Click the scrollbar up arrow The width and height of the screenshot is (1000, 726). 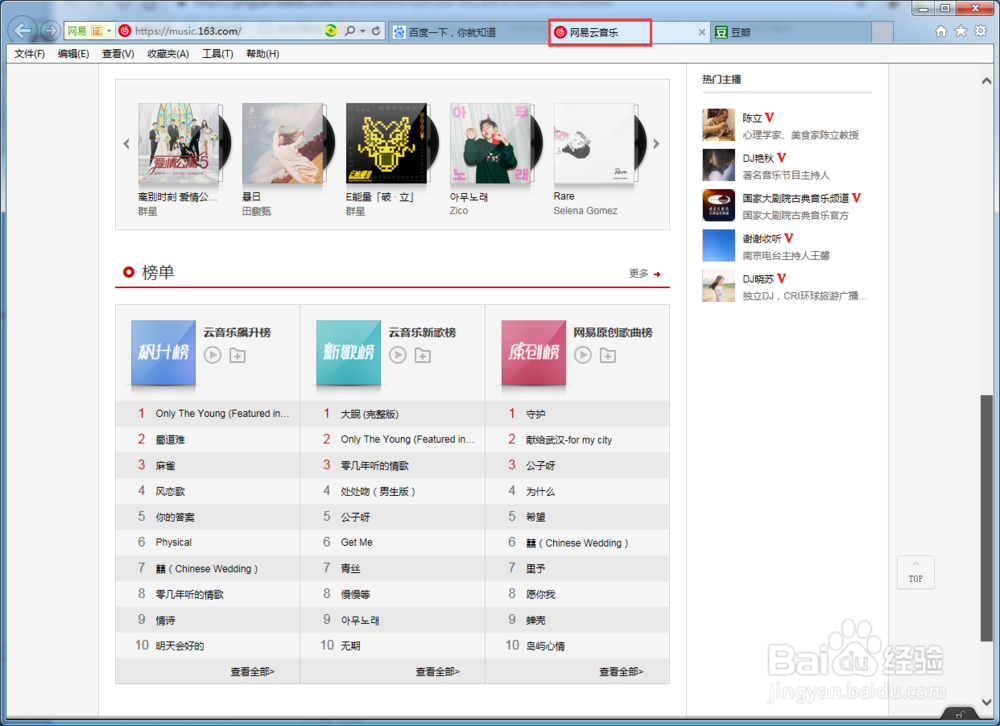[x=987, y=81]
